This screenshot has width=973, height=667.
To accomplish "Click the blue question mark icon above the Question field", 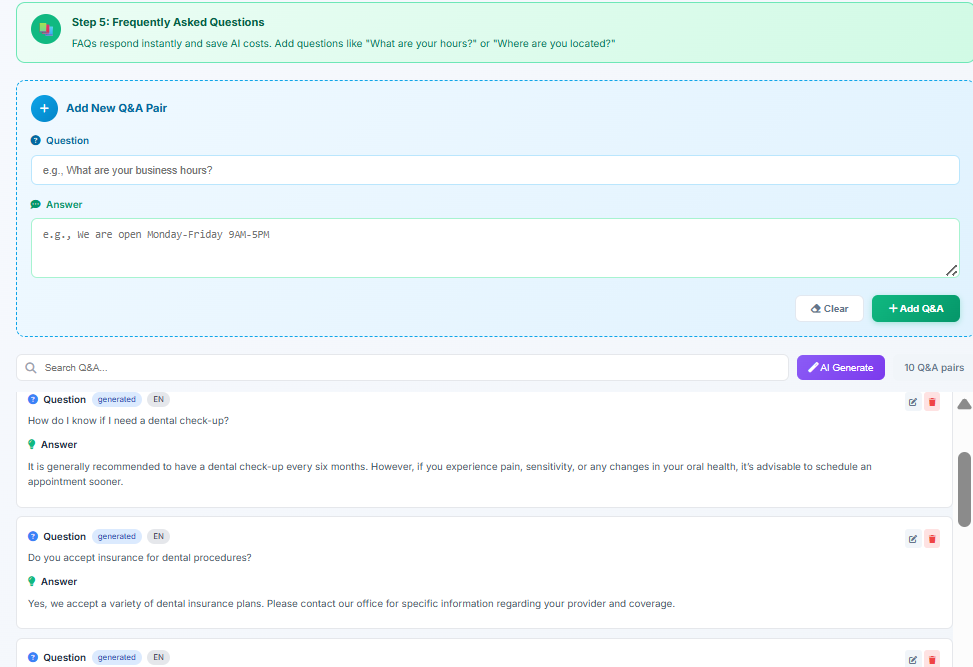I will tap(37, 140).
